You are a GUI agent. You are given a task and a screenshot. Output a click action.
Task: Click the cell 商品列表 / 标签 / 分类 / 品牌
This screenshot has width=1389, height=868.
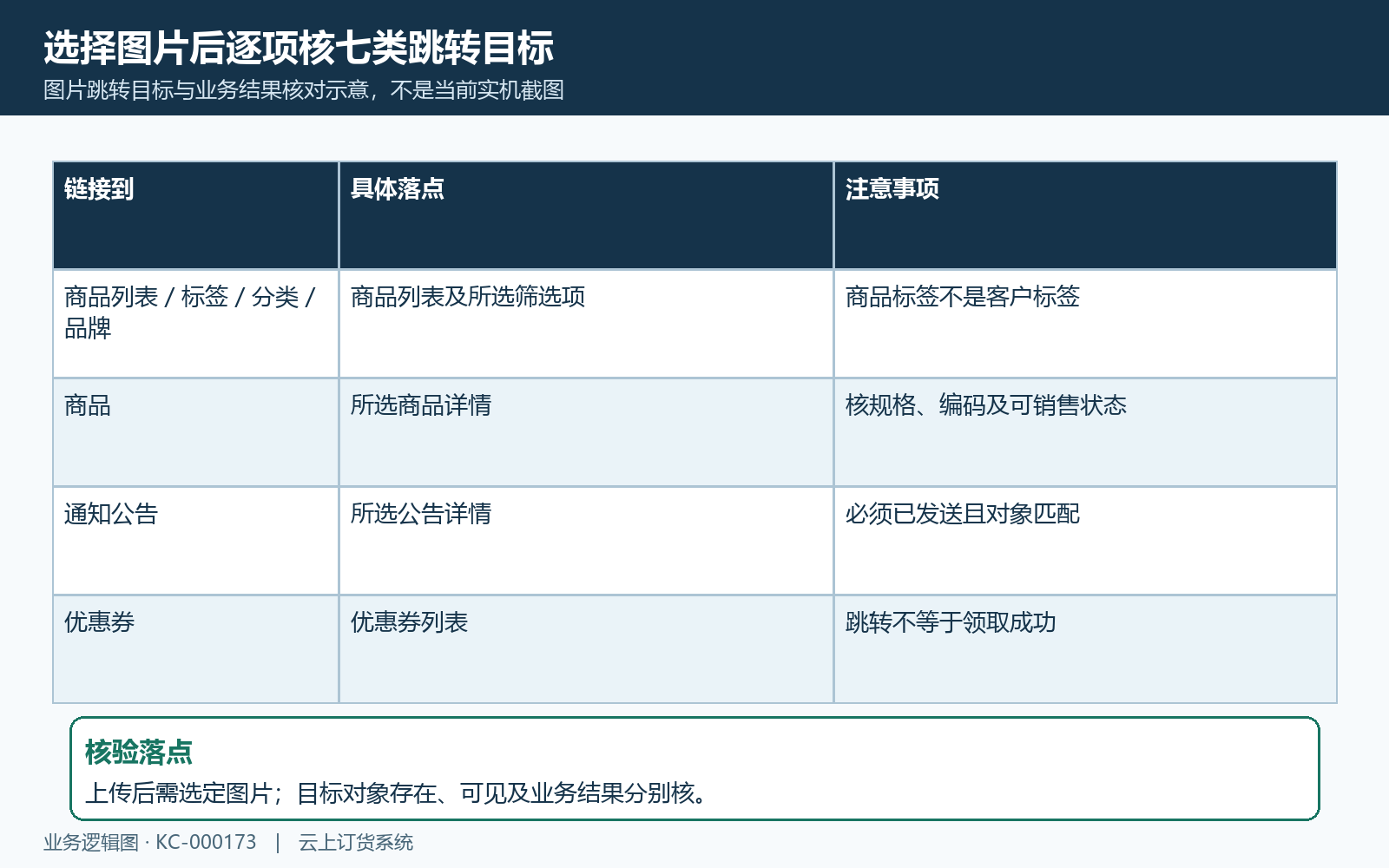(x=195, y=324)
